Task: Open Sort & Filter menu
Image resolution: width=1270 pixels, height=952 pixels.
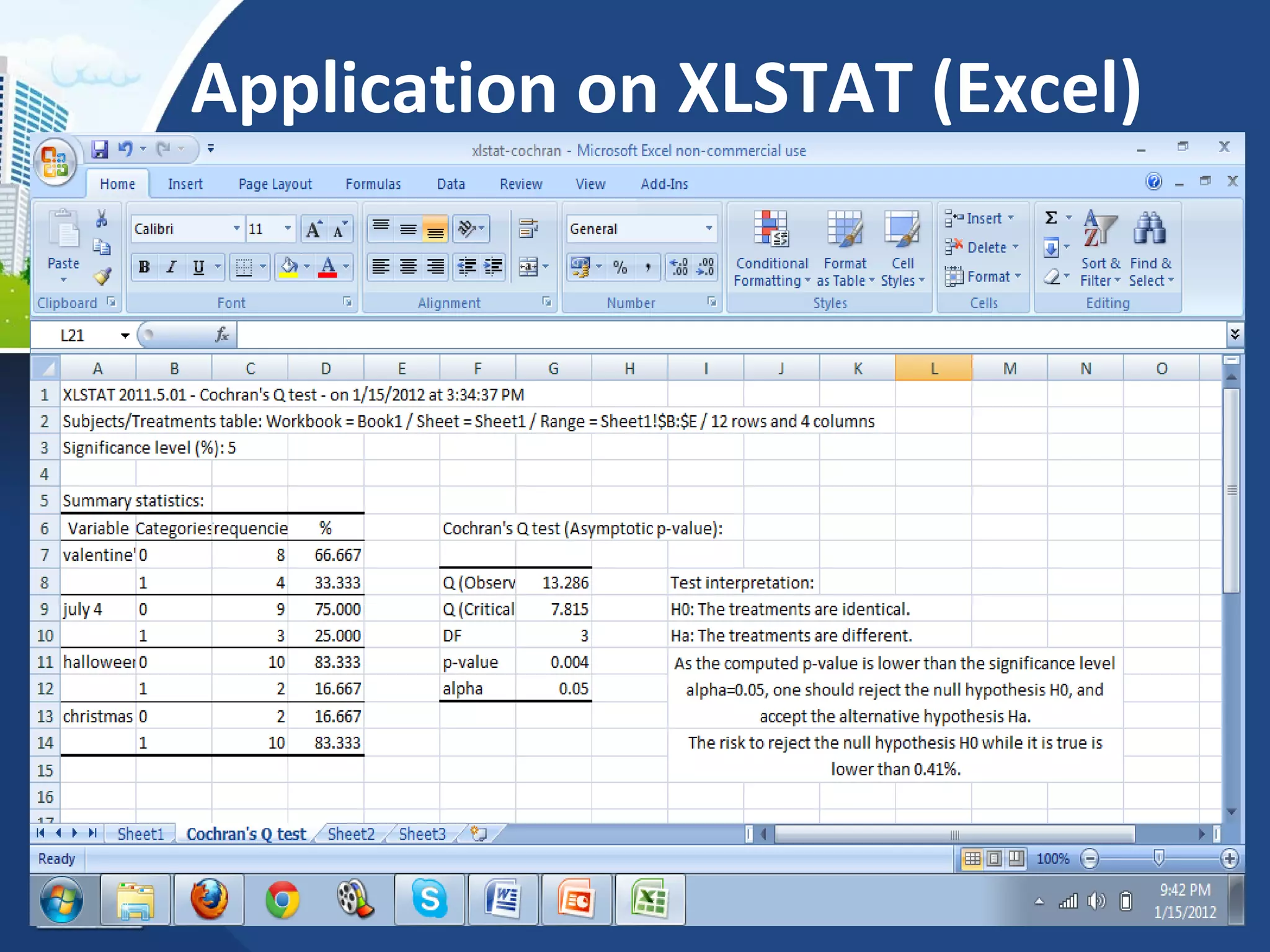Action: pyautogui.click(x=1100, y=249)
